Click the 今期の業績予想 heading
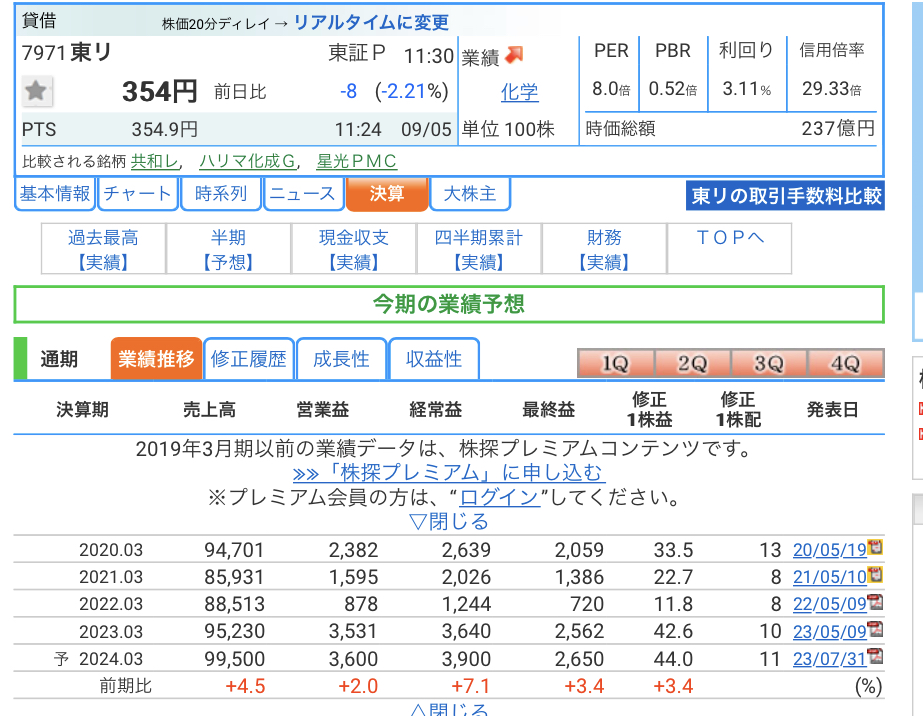This screenshot has height=716, width=923. (x=449, y=304)
